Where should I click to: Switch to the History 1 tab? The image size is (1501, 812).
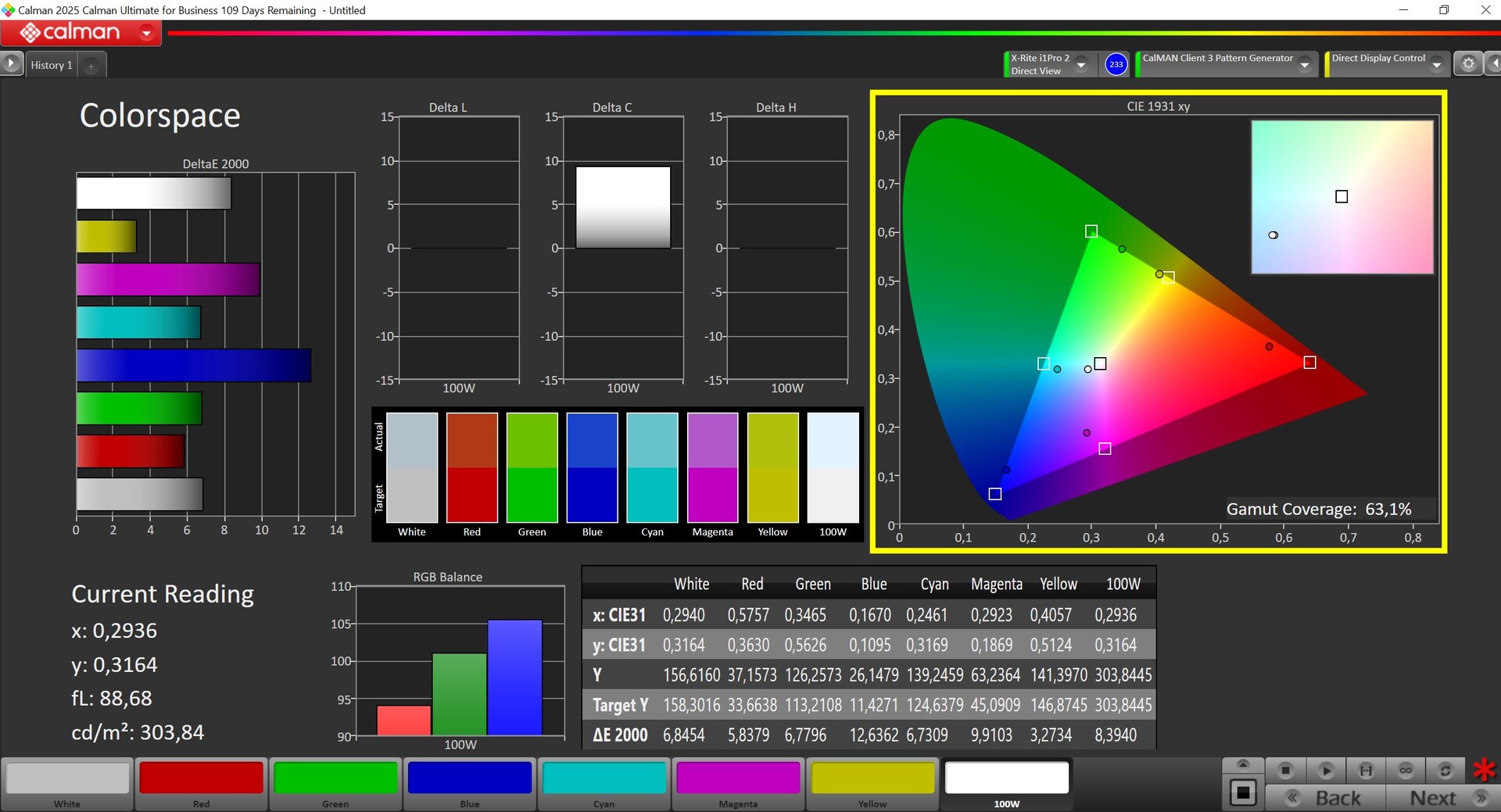[51, 66]
